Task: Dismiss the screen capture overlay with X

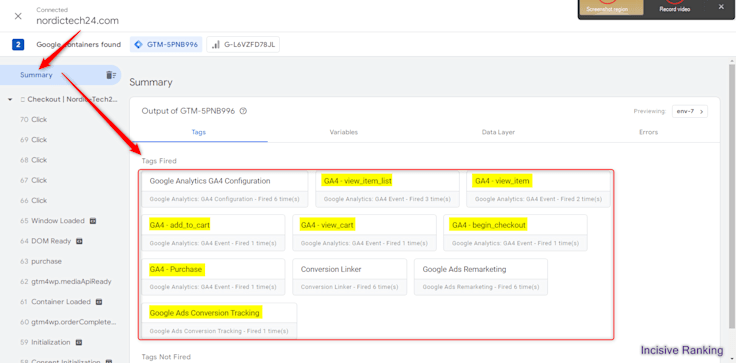Action: click(721, 7)
